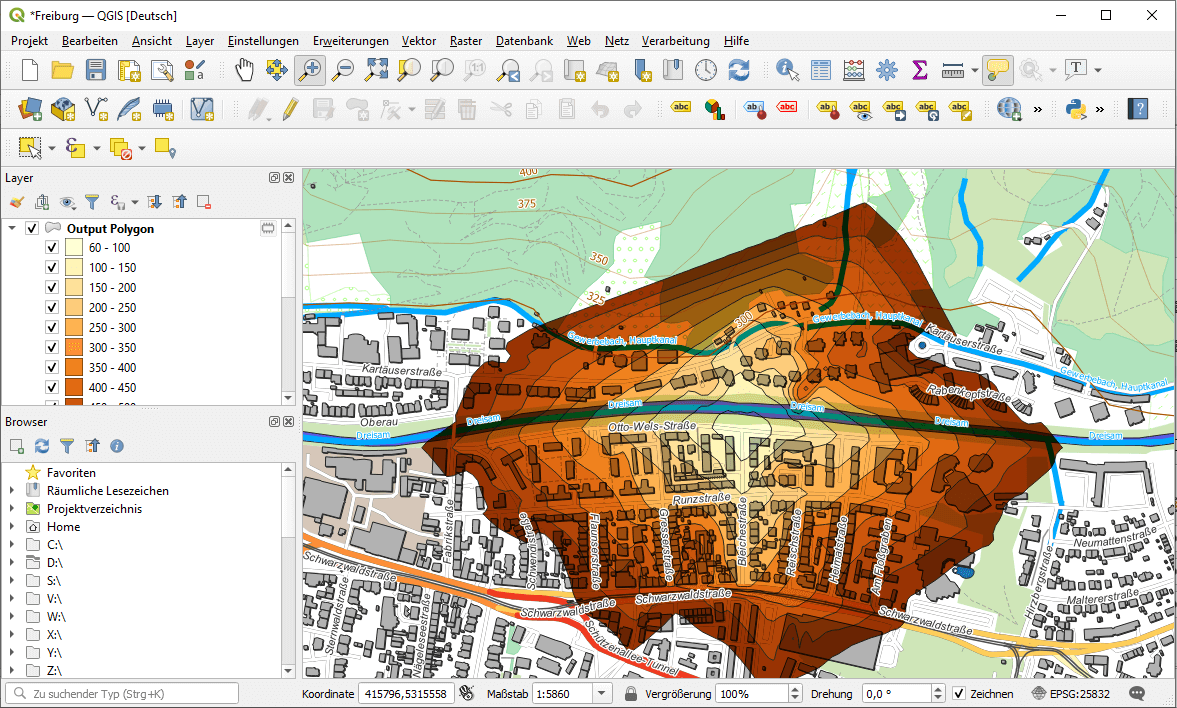Toggle Output Polygon layer visibility checkbox
The height and width of the screenshot is (708, 1177).
32,229
